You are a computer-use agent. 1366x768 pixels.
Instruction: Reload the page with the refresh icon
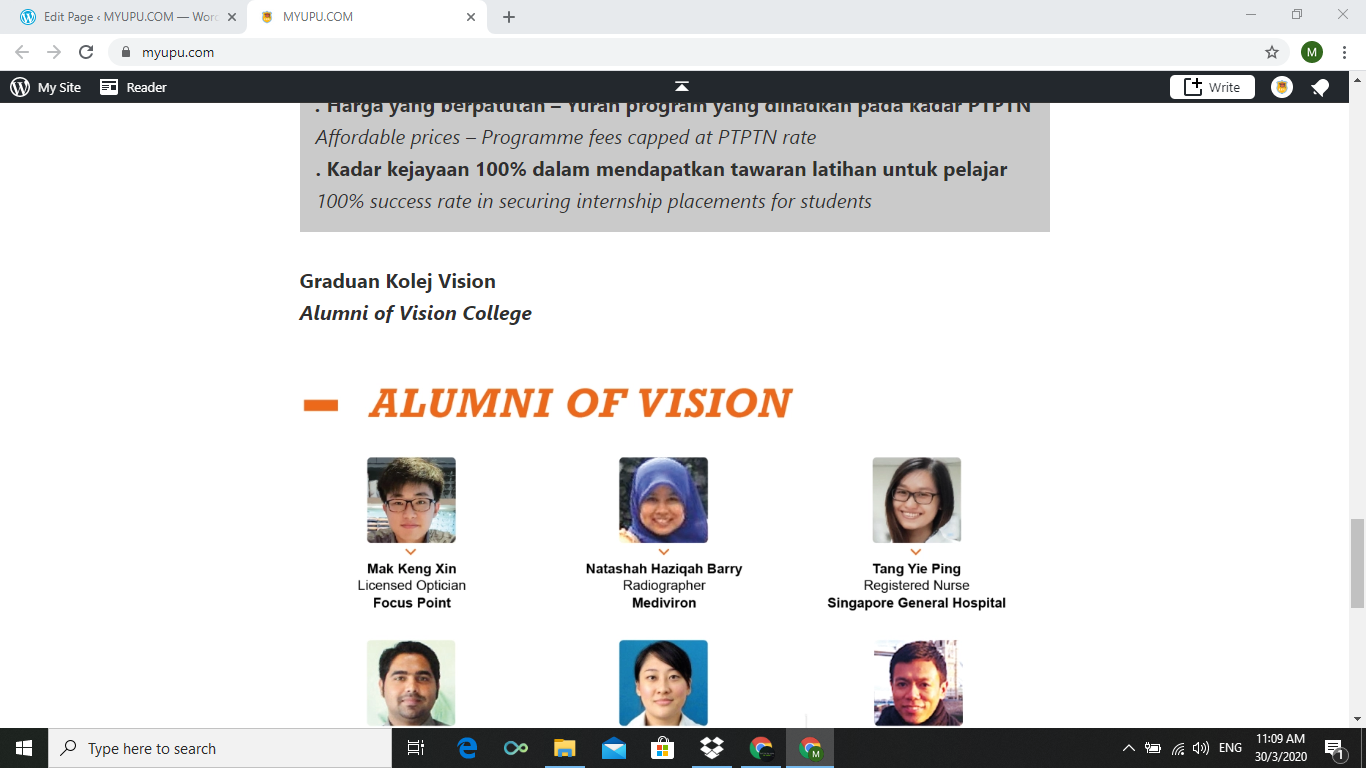tap(86, 52)
